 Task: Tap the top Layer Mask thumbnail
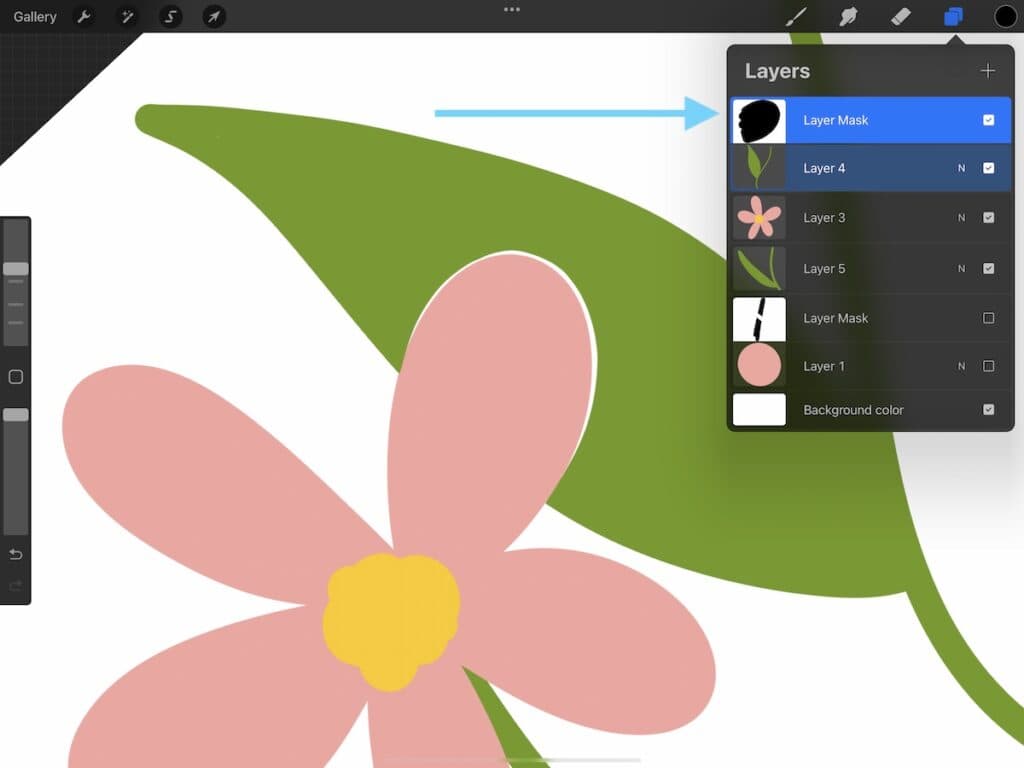(x=759, y=121)
